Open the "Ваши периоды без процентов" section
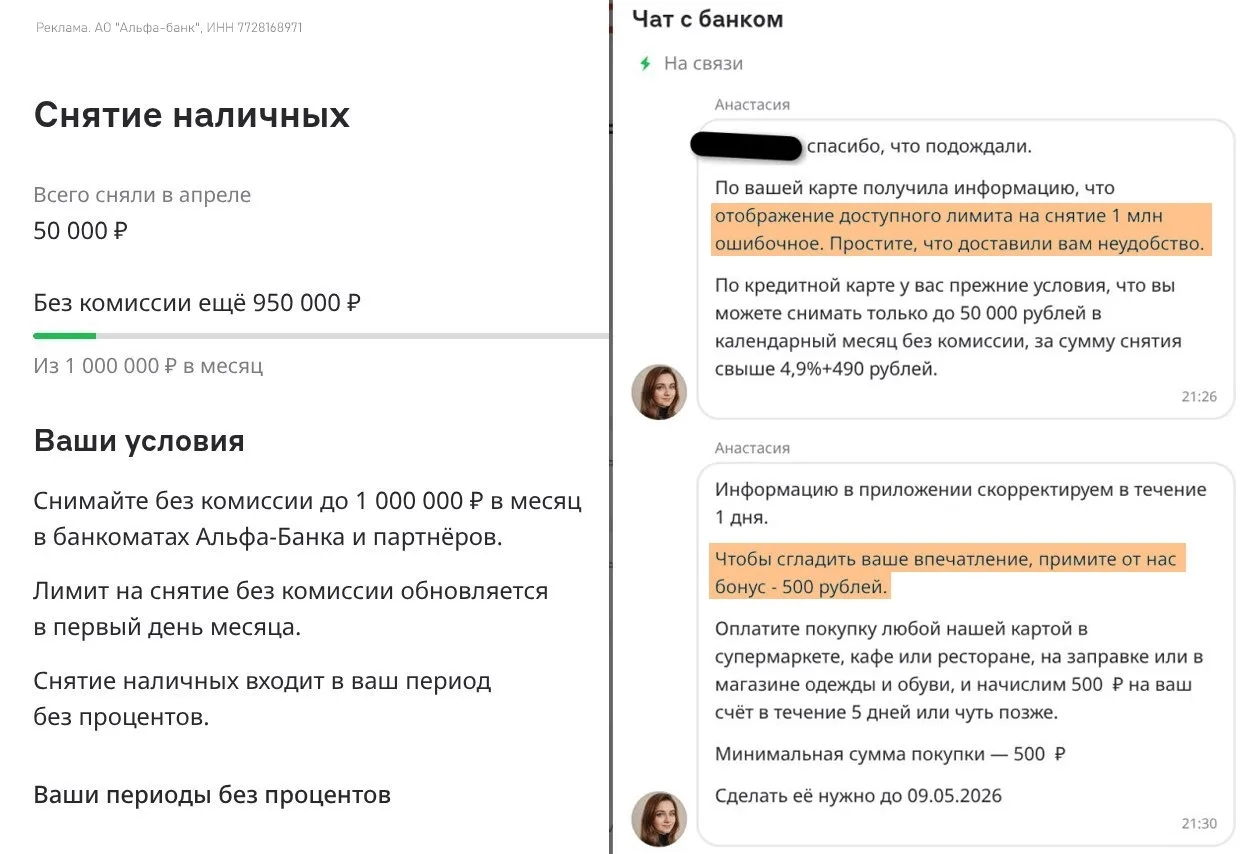Image resolution: width=1257 pixels, height=854 pixels. coord(212,795)
